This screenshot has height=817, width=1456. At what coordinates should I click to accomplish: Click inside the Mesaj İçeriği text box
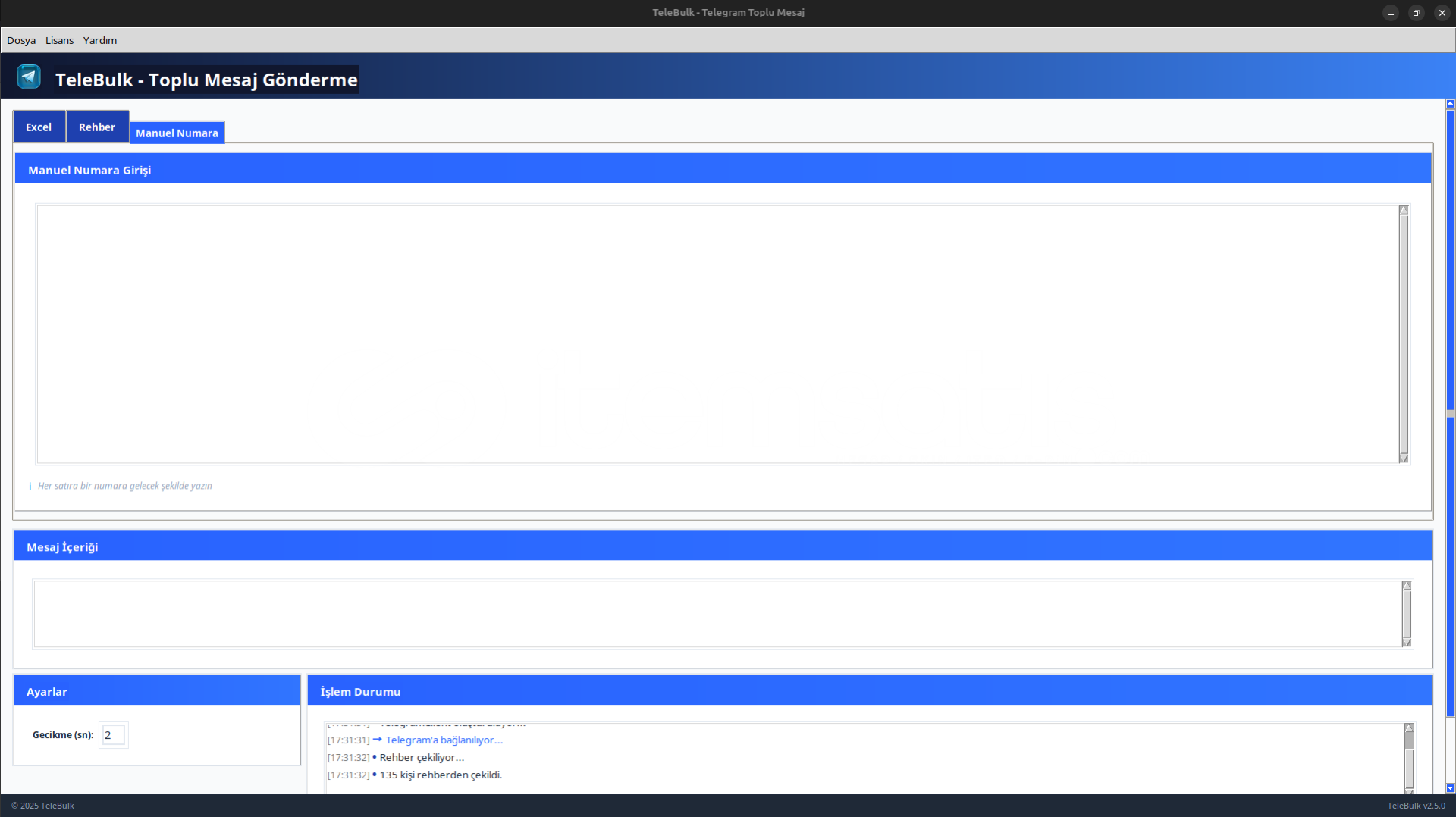pyautogui.click(x=717, y=614)
